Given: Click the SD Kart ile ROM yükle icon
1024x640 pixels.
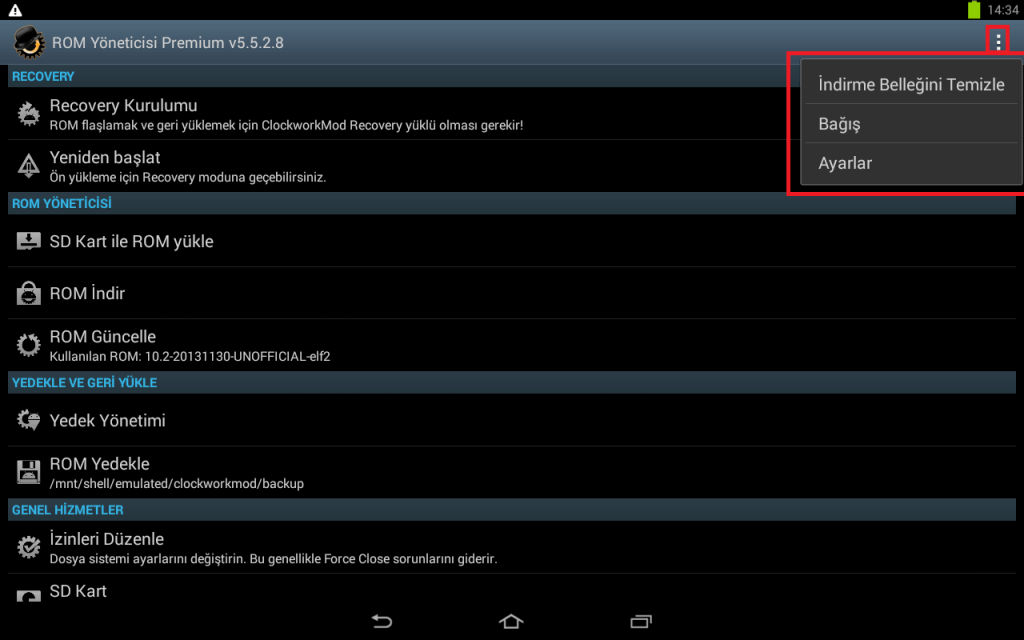Looking at the screenshot, I should coord(28,241).
